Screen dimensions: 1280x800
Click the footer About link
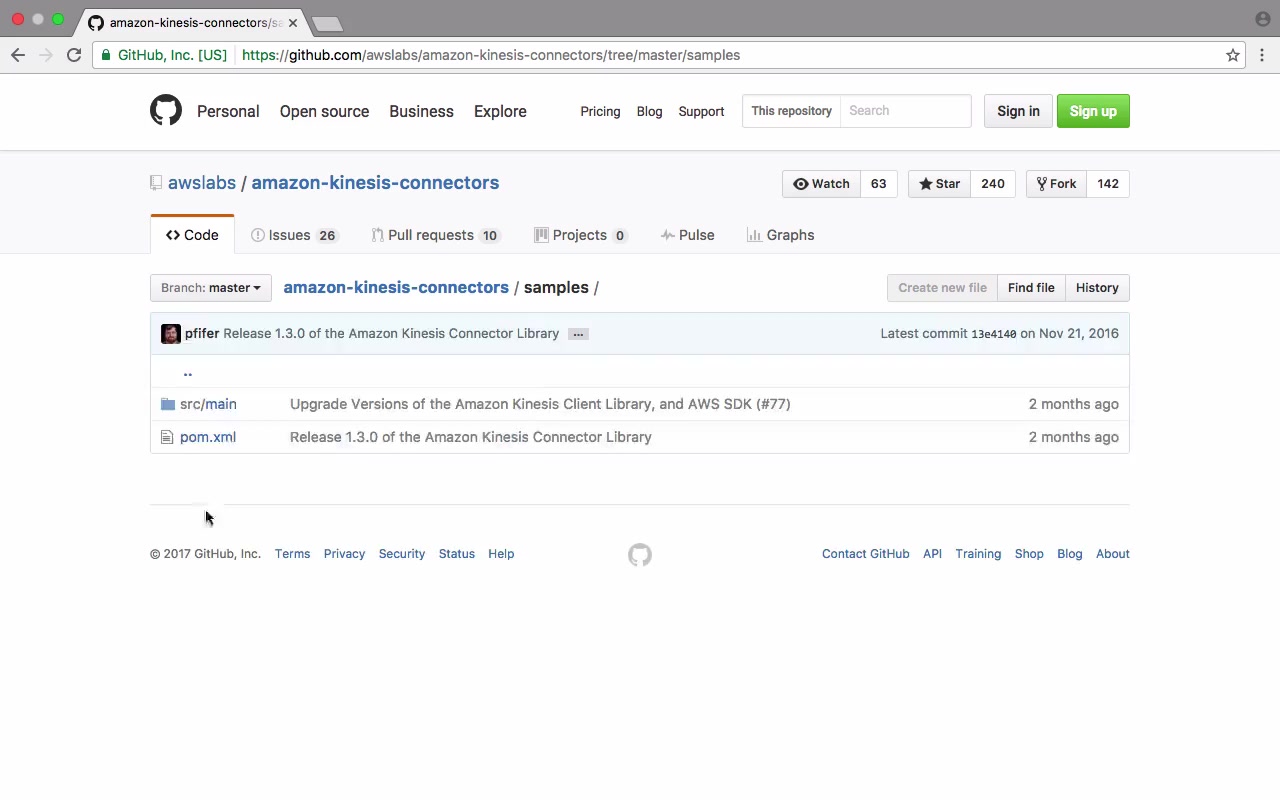click(x=1113, y=554)
